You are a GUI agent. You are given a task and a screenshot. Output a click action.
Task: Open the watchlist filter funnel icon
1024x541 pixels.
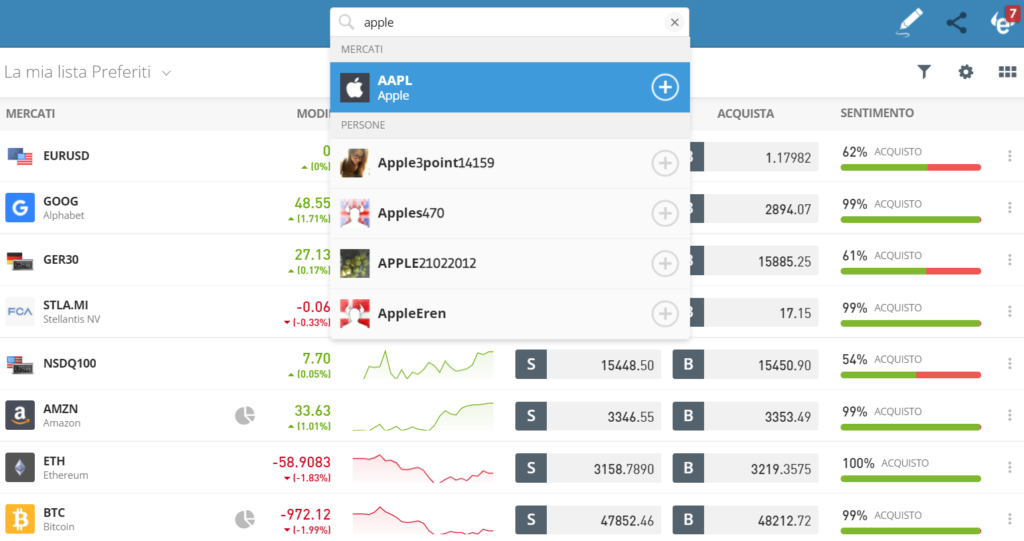click(923, 72)
